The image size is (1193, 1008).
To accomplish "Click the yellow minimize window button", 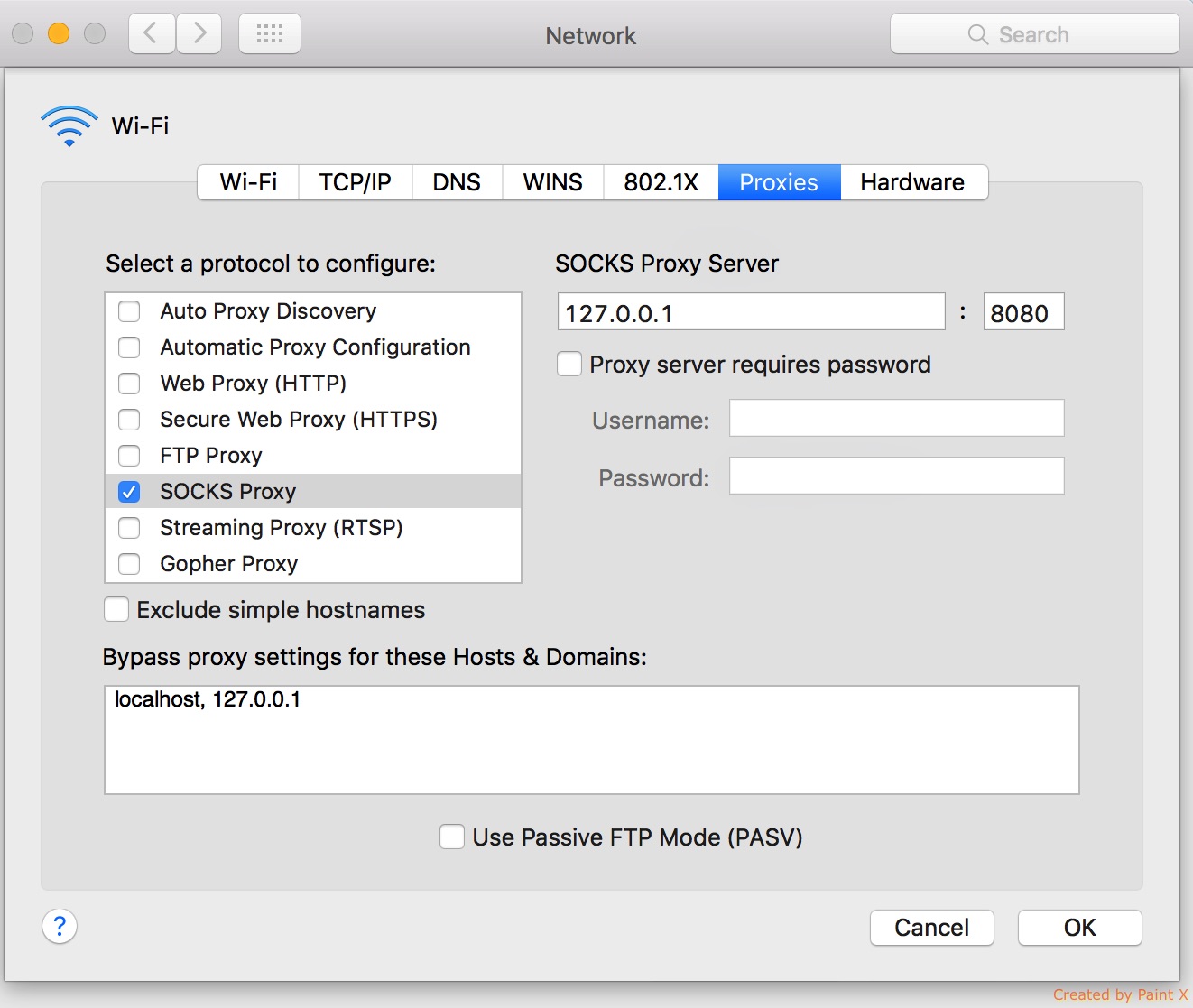I will pyautogui.click(x=59, y=34).
